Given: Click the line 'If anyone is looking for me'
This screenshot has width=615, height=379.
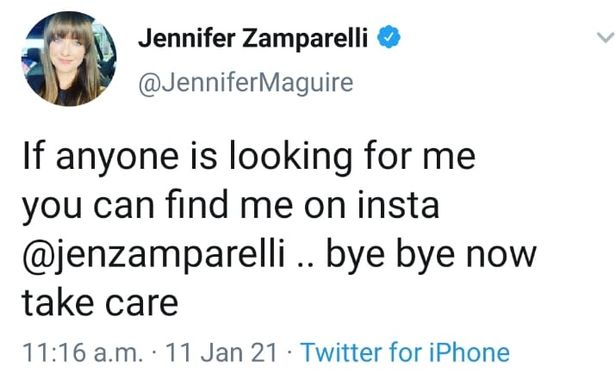Looking at the screenshot, I should 249,157.
